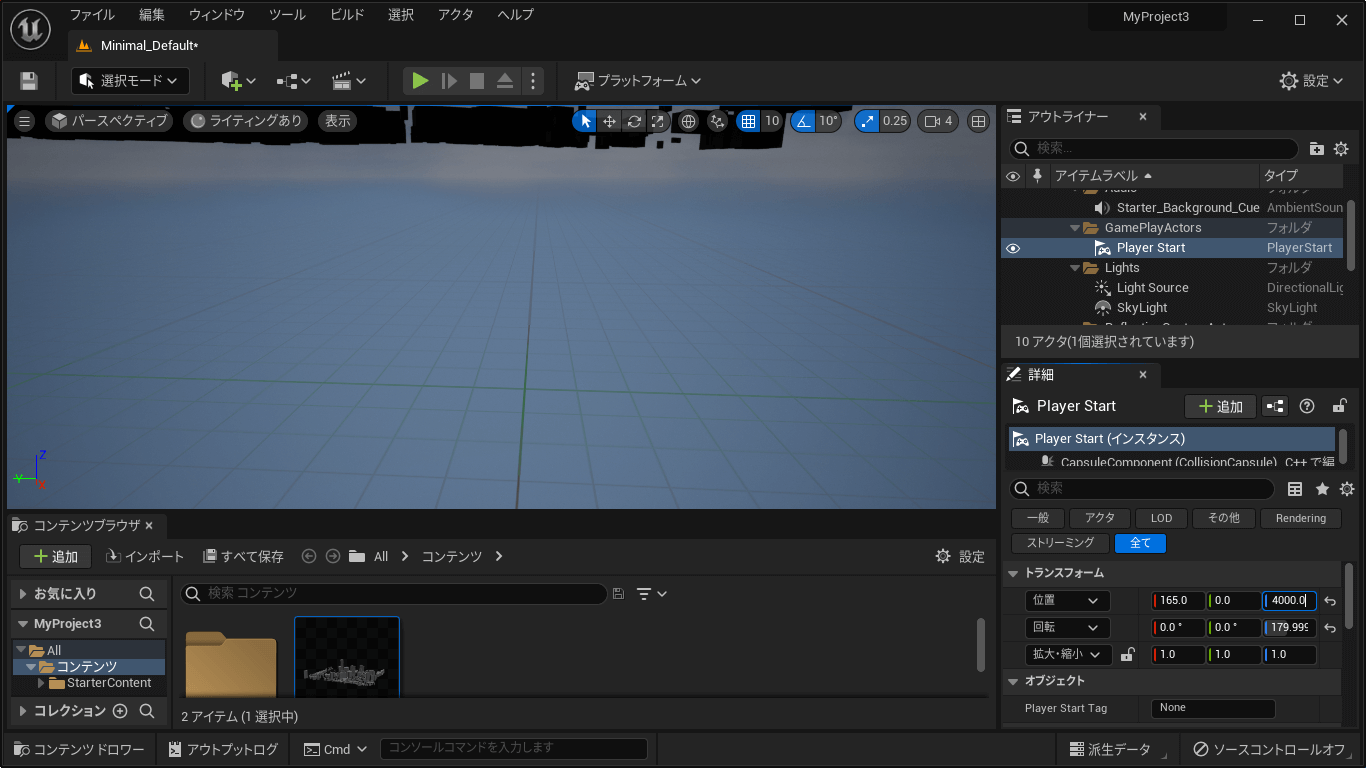Open the viewport hamburger options menu

coord(25,121)
